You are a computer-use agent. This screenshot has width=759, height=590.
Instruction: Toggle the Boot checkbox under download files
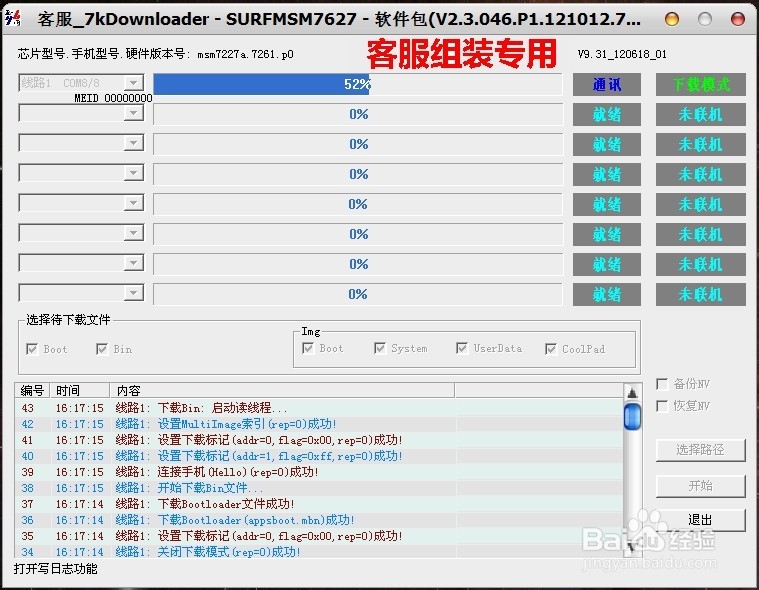click(32, 349)
